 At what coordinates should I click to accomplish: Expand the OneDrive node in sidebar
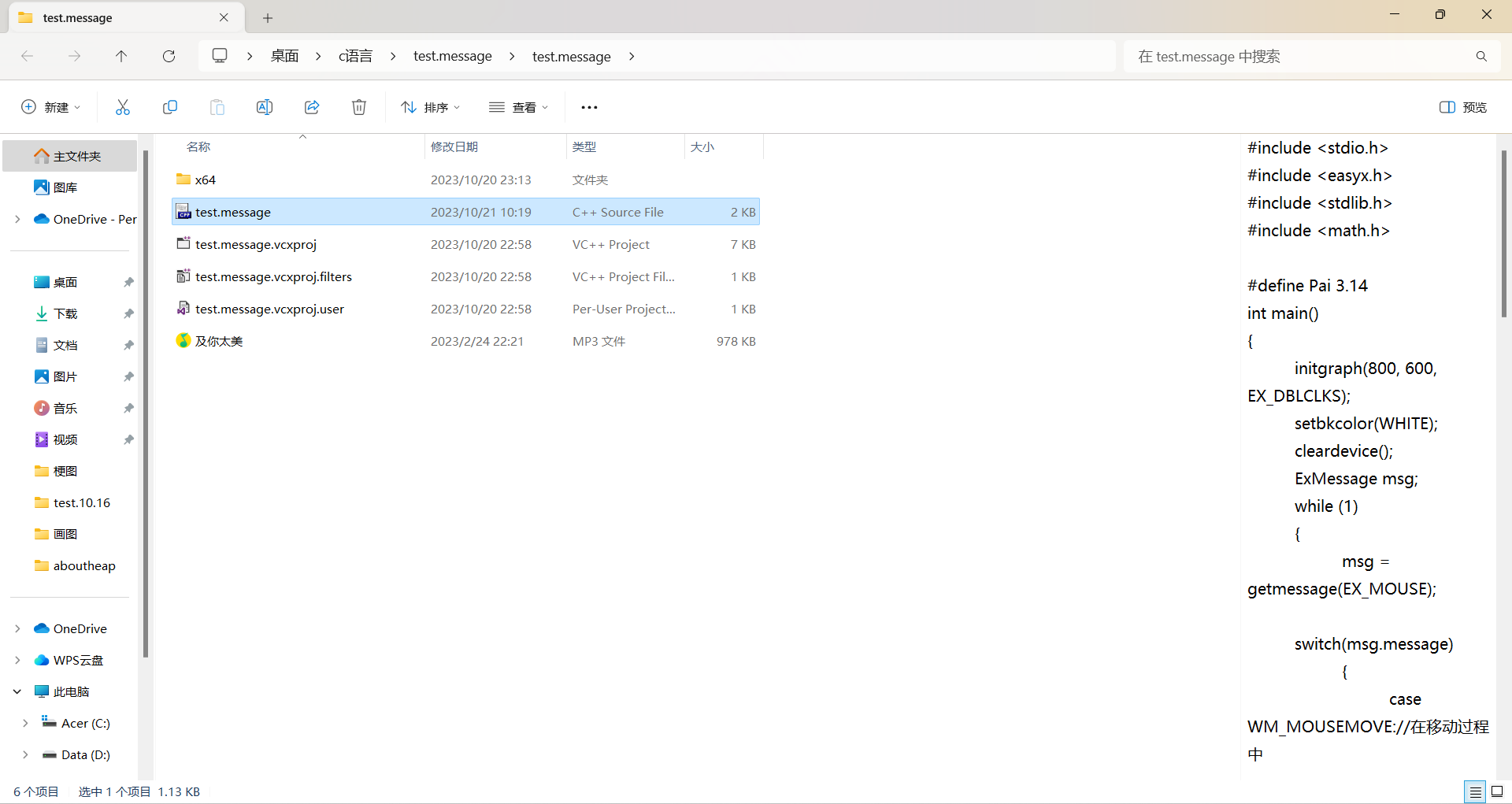17,628
